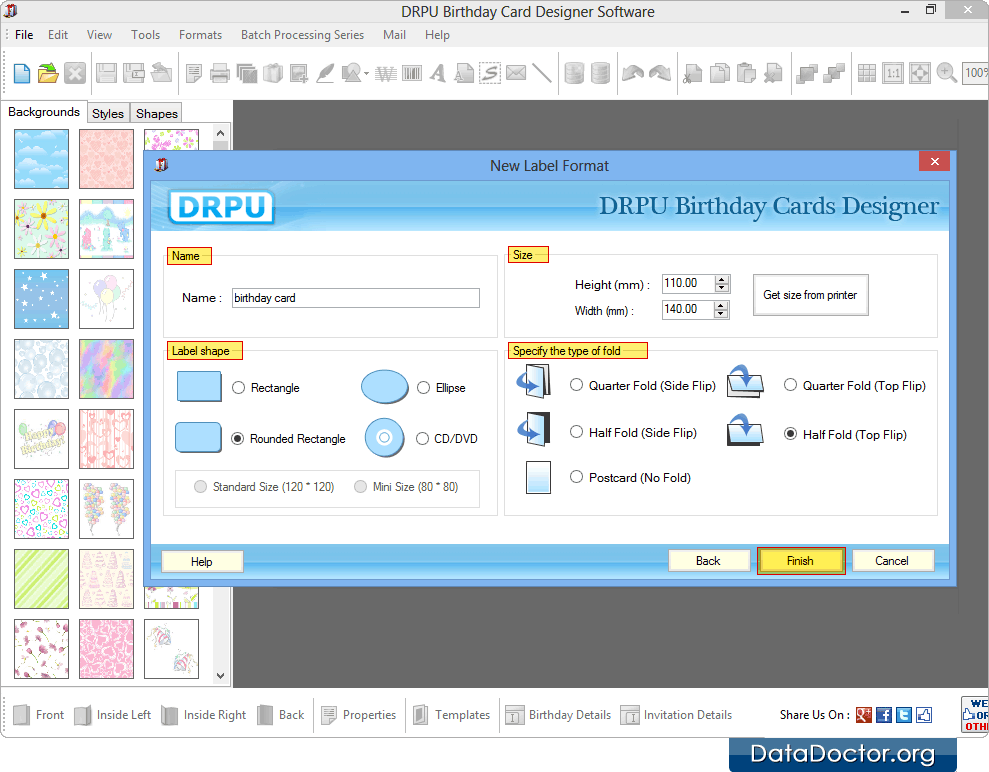The height and width of the screenshot is (772, 989).
Task: Select the CD/DVD label shape
Action: tap(423, 439)
